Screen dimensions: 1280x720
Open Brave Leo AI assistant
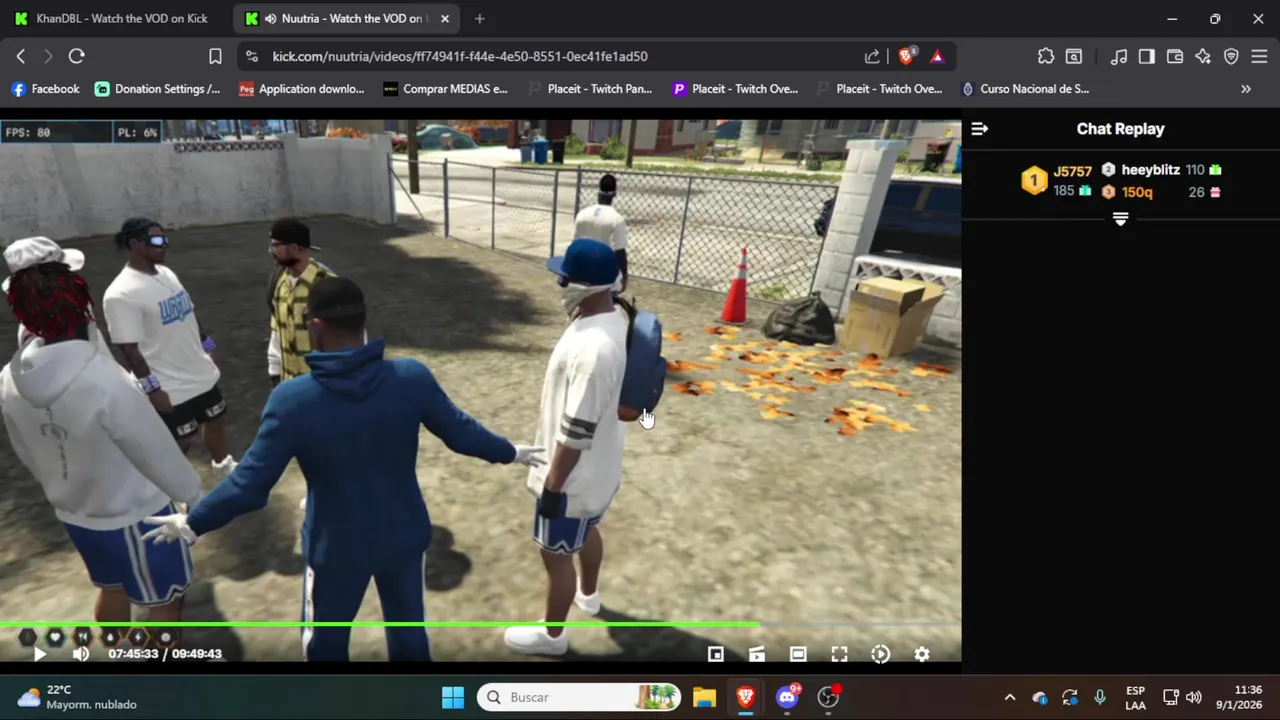tap(1203, 57)
